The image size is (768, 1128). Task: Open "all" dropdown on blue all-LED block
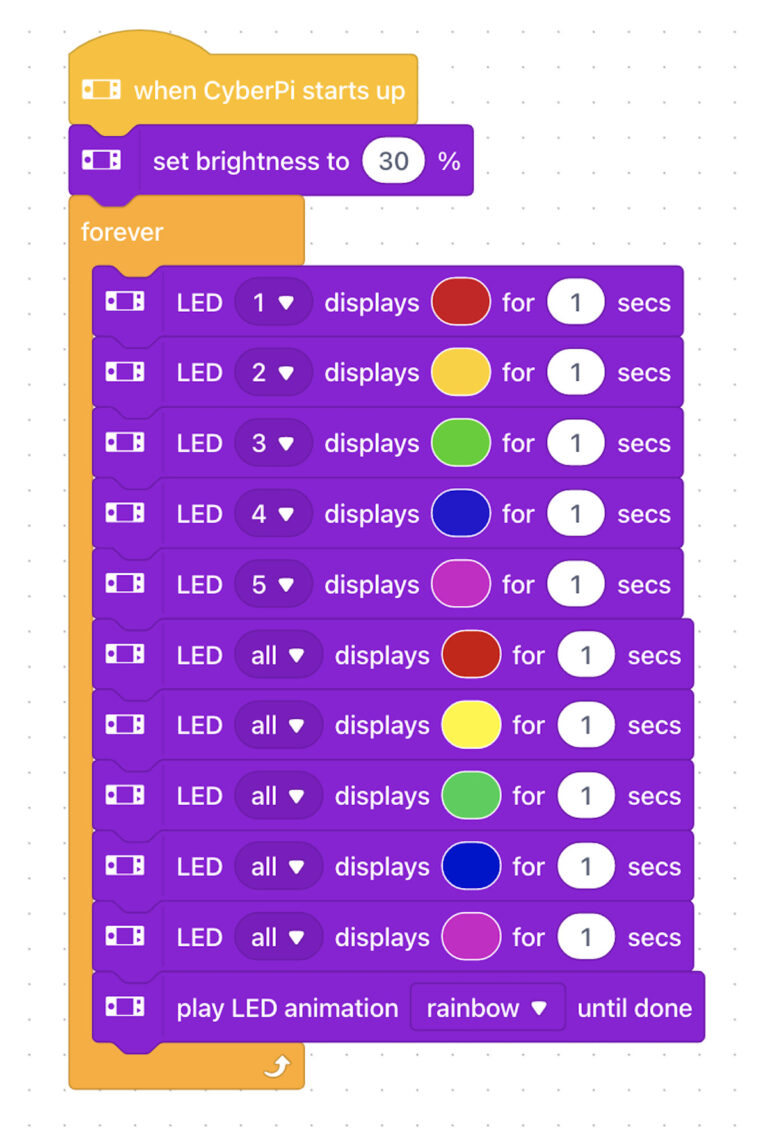click(278, 867)
